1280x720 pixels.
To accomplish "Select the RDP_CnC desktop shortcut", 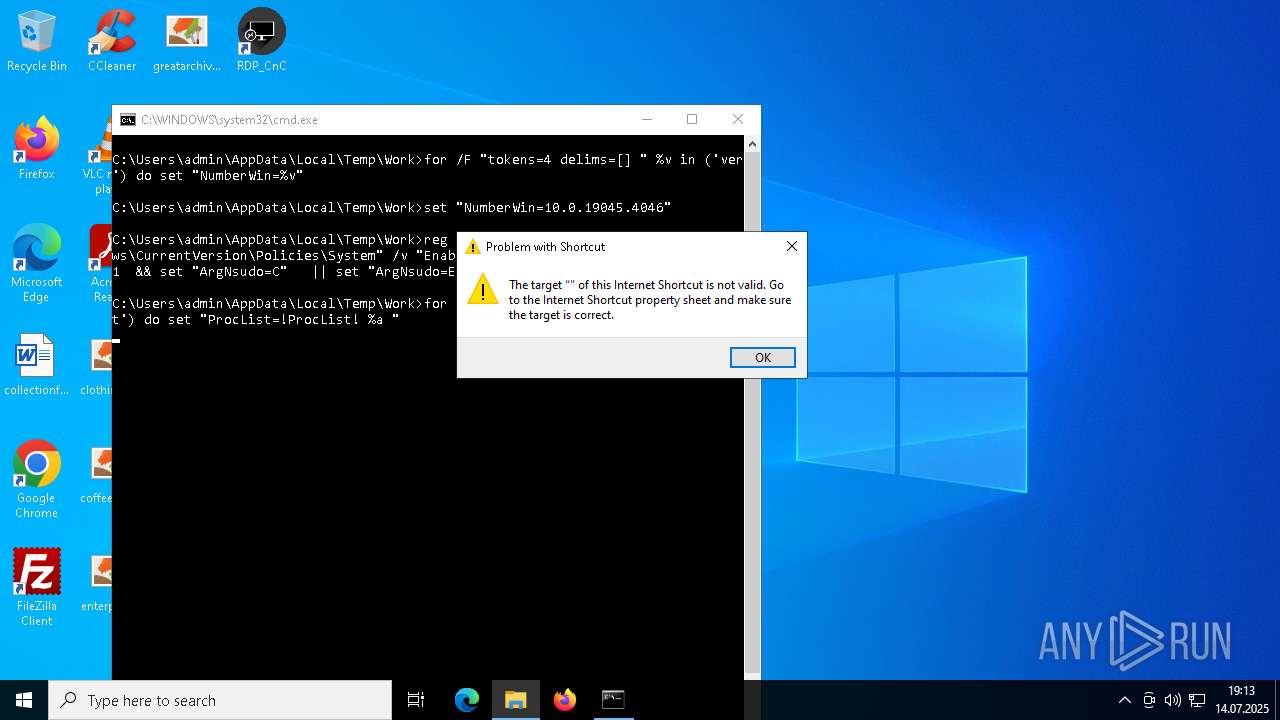I will click(x=262, y=42).
